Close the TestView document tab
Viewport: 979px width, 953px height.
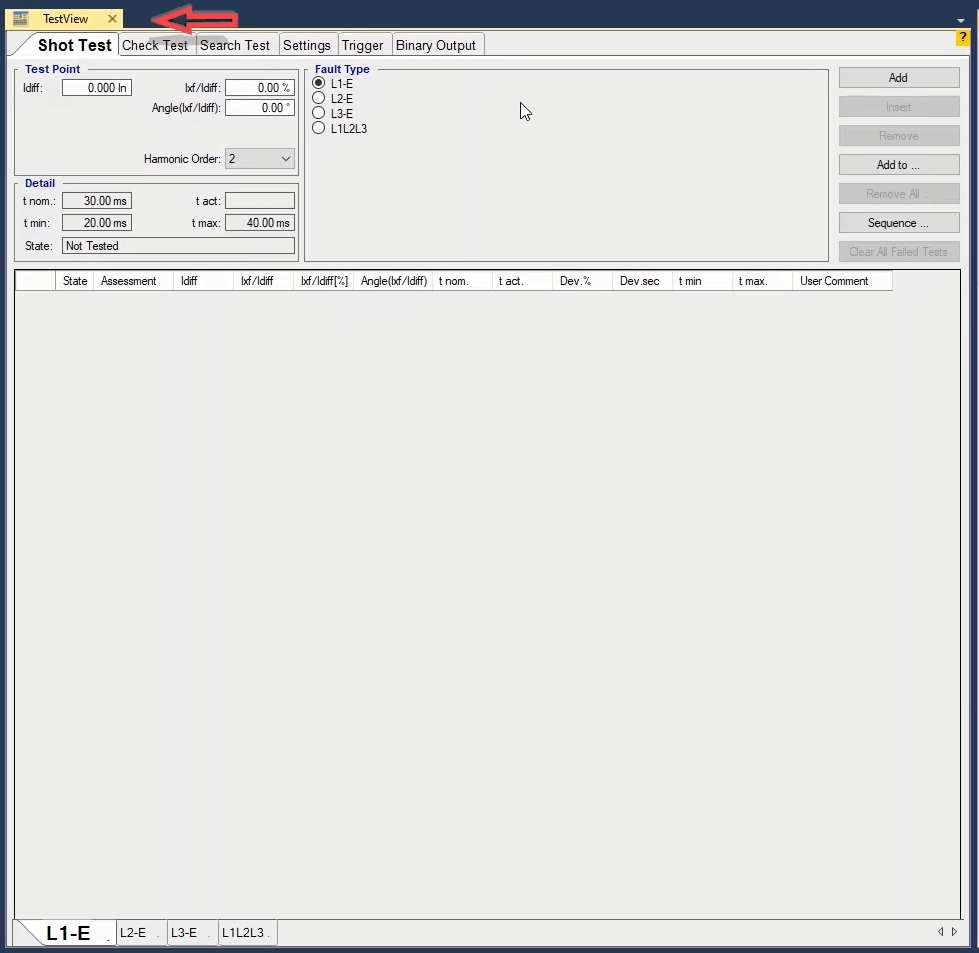(112, 19)
